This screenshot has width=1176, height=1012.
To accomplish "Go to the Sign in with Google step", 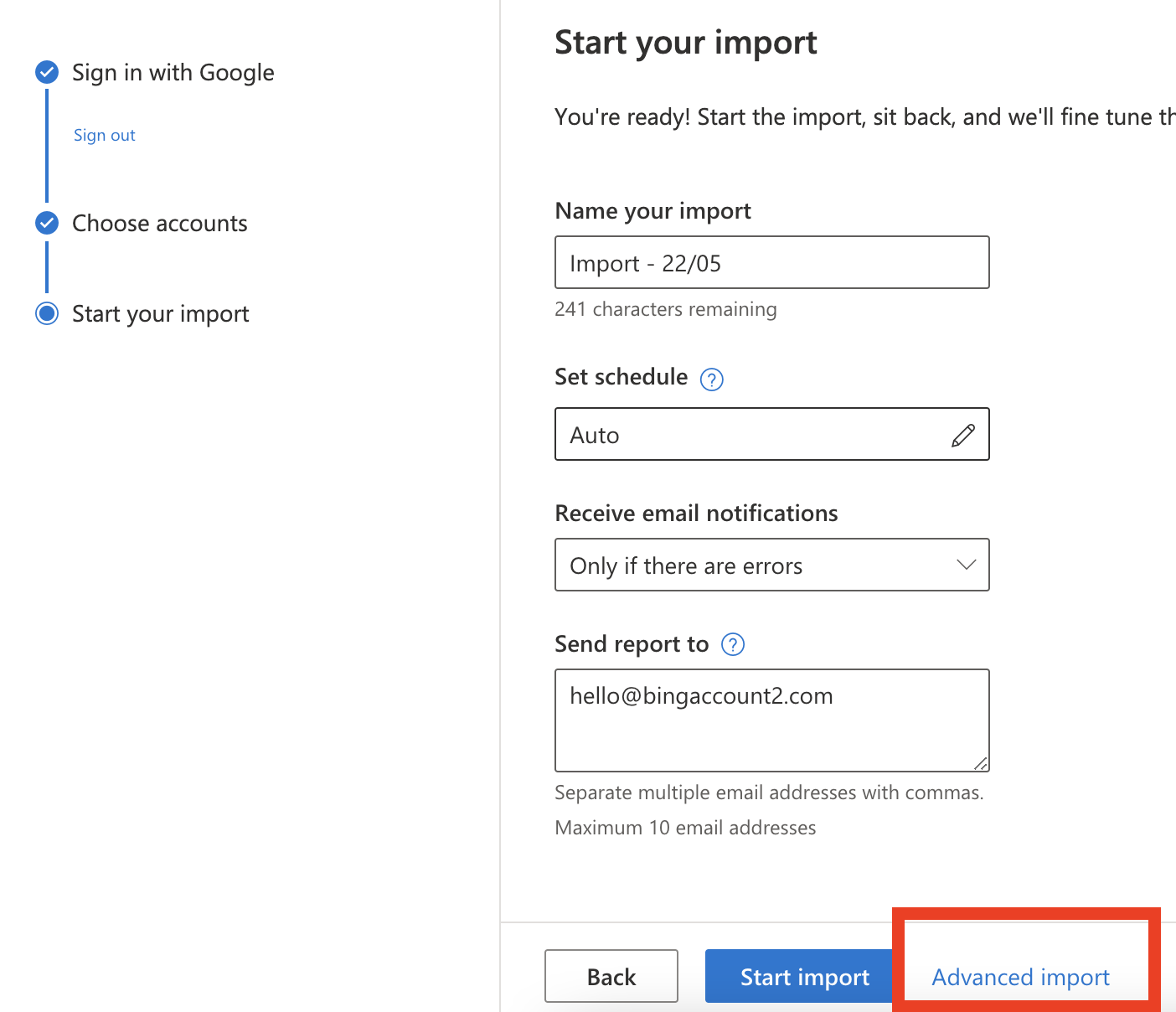I will (x=173, y=73).
